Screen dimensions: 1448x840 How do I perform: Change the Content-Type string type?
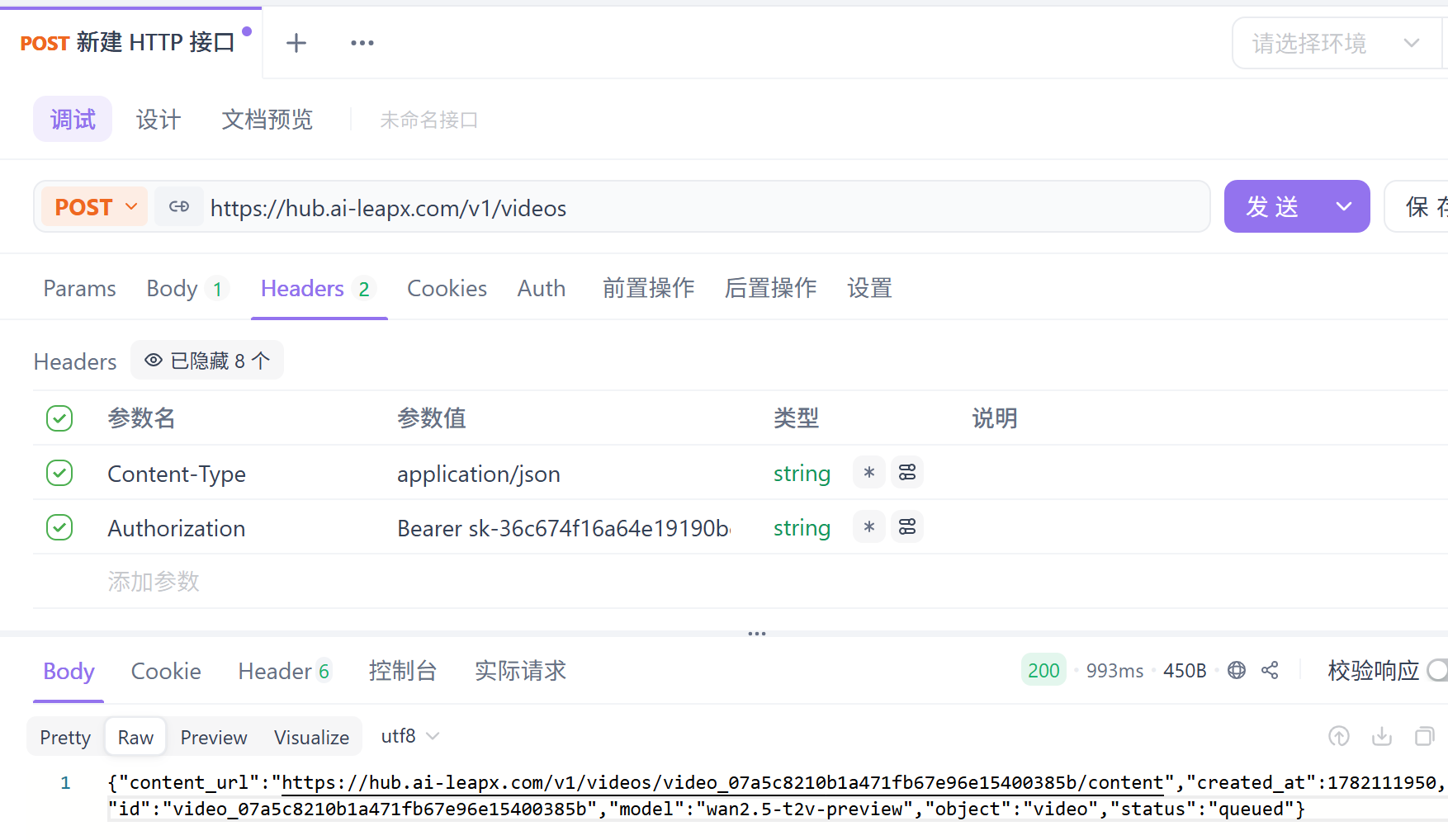pyautogui.click(x=802, y=474)
